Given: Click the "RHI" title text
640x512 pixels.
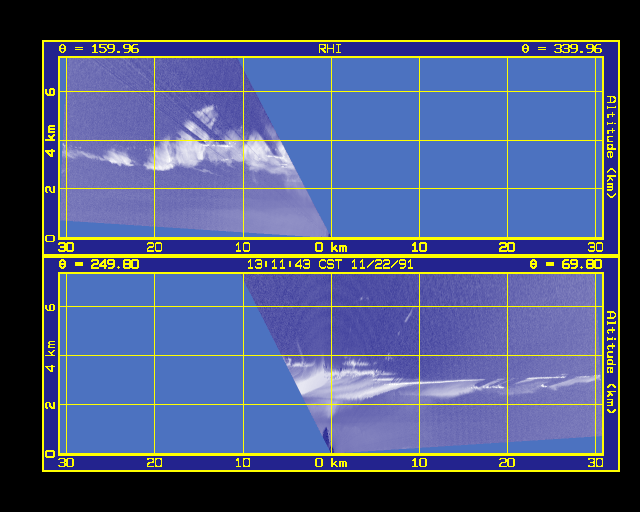Looking at the screenshot, I should point(330,49).
